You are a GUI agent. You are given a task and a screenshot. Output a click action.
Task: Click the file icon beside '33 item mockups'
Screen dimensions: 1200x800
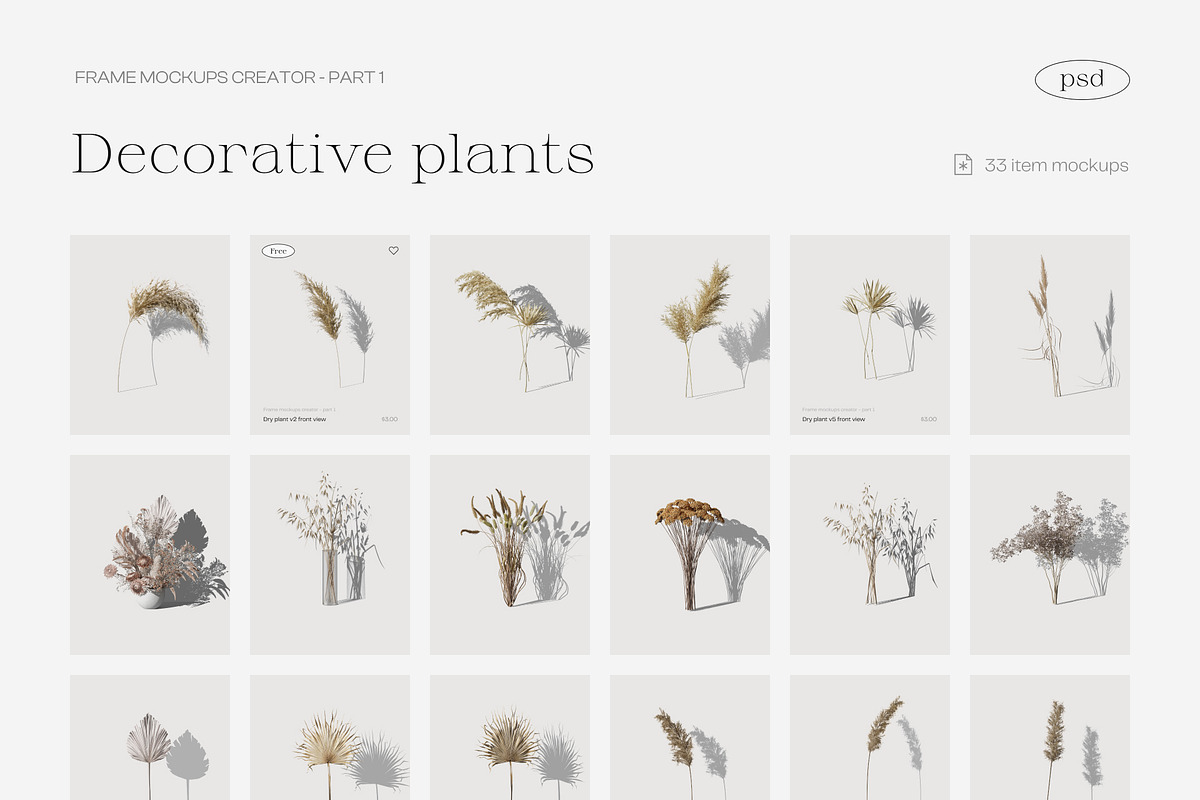tap(963, 165)
